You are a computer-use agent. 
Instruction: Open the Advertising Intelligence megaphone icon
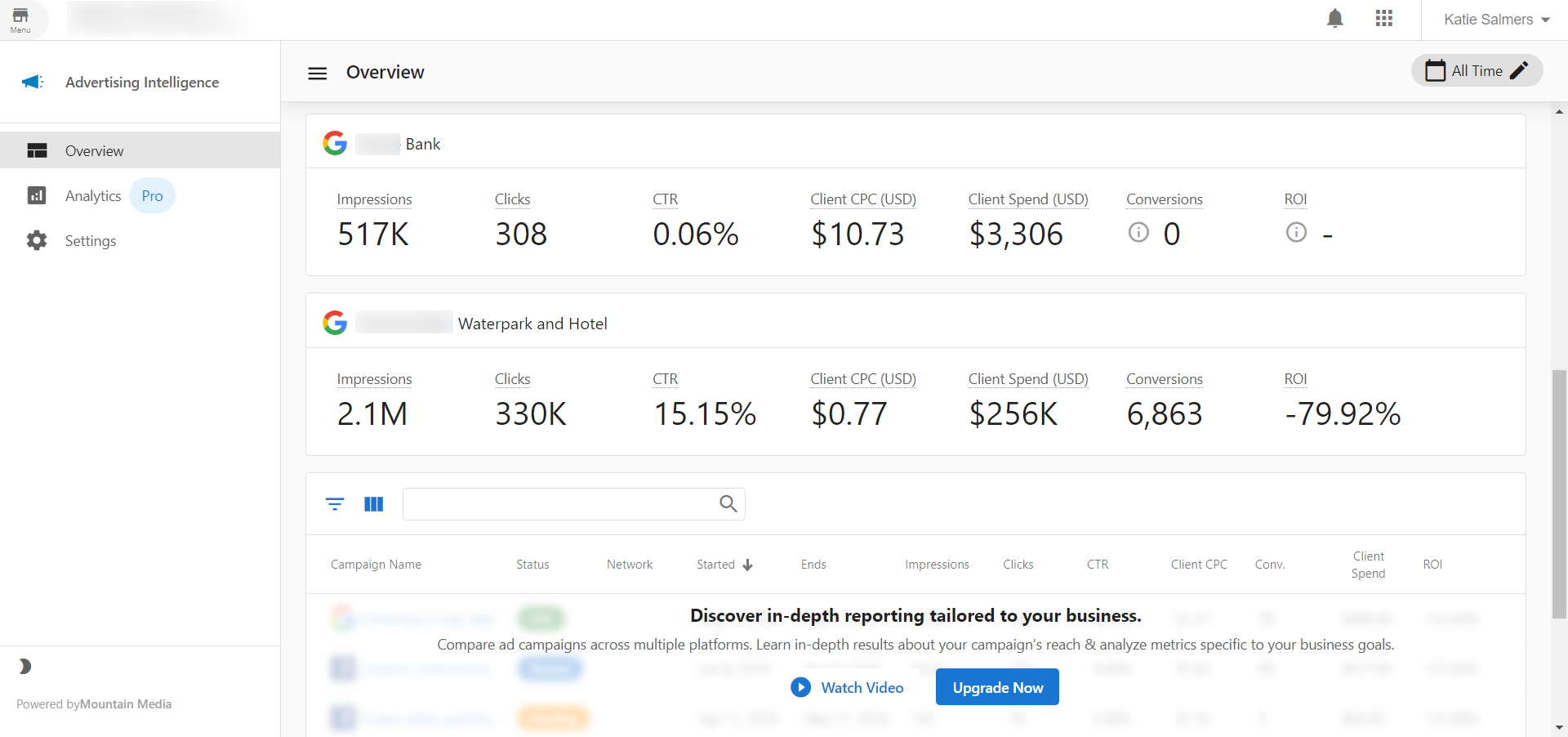tap(33, 82)
